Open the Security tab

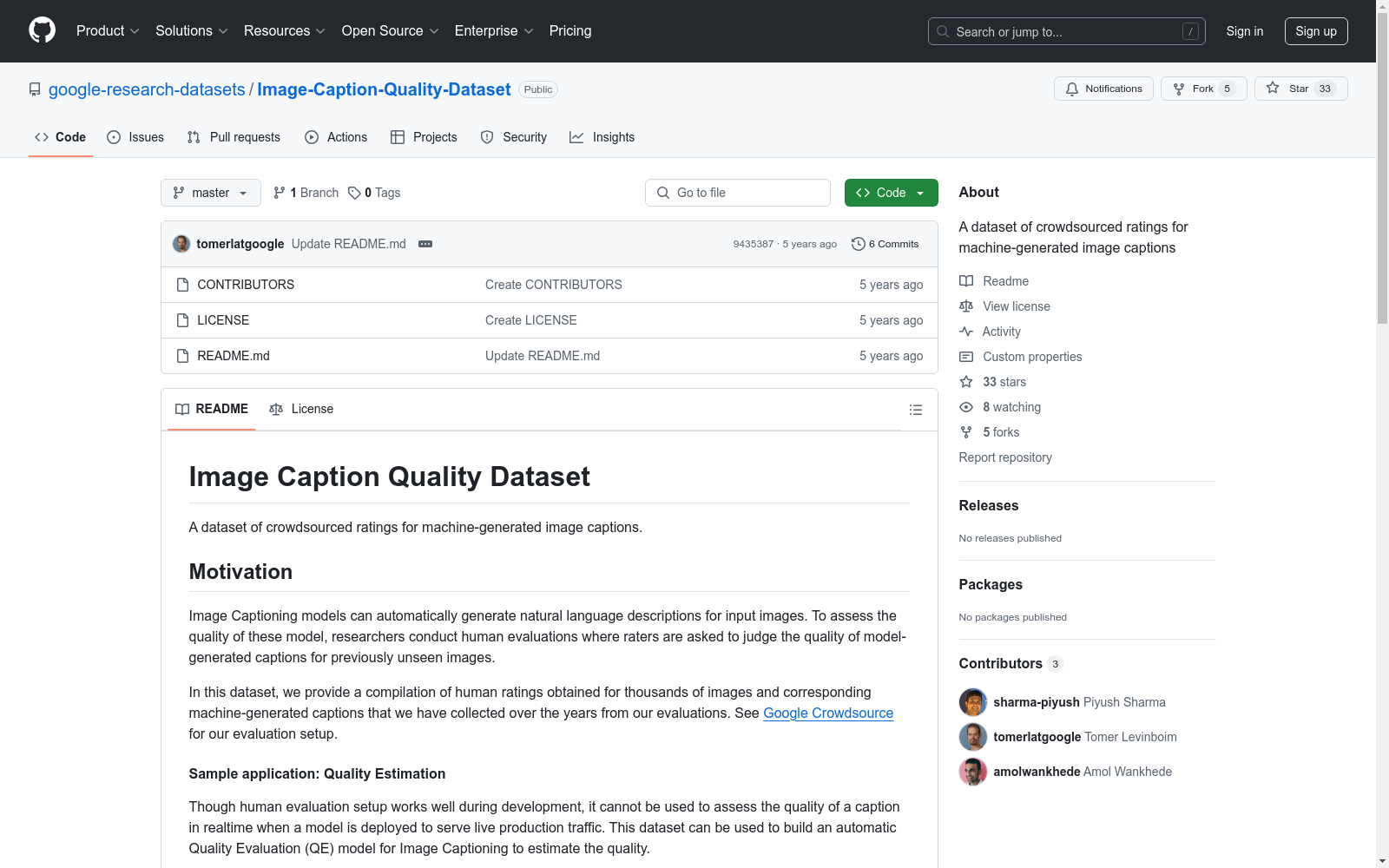[514, 137]
